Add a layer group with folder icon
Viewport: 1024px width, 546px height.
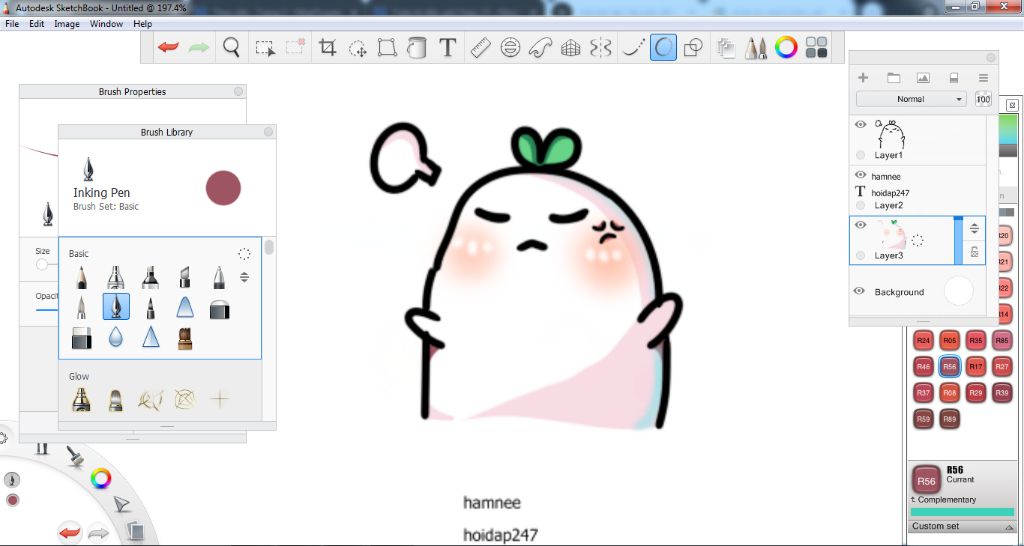click(893, 78)
